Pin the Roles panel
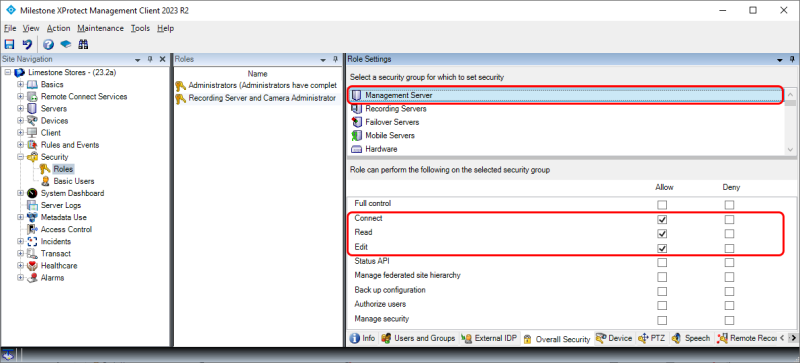 pos(335,60)
